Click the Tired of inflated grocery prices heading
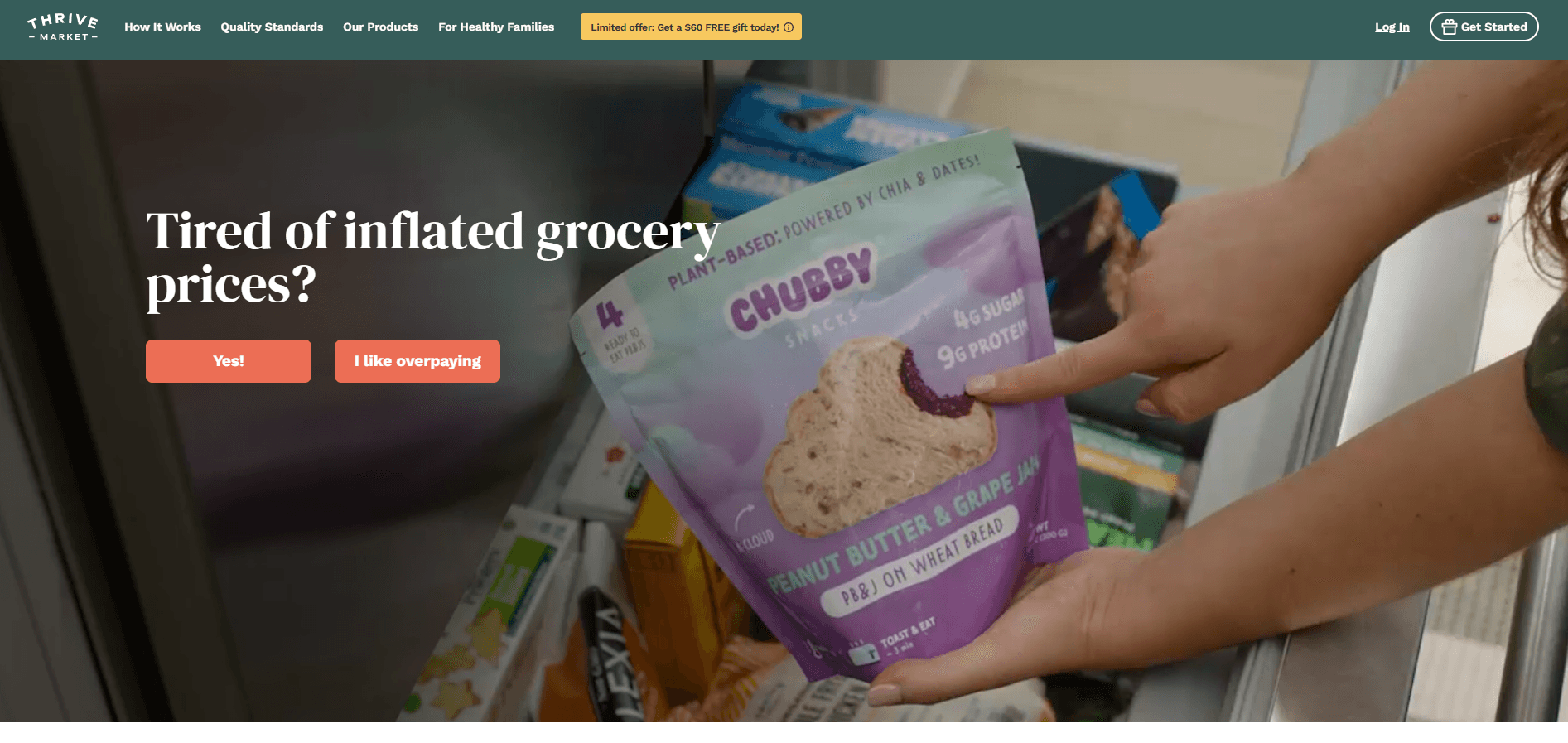The width and height of the screenshot is (1568, 743). (x=433, y=258)
